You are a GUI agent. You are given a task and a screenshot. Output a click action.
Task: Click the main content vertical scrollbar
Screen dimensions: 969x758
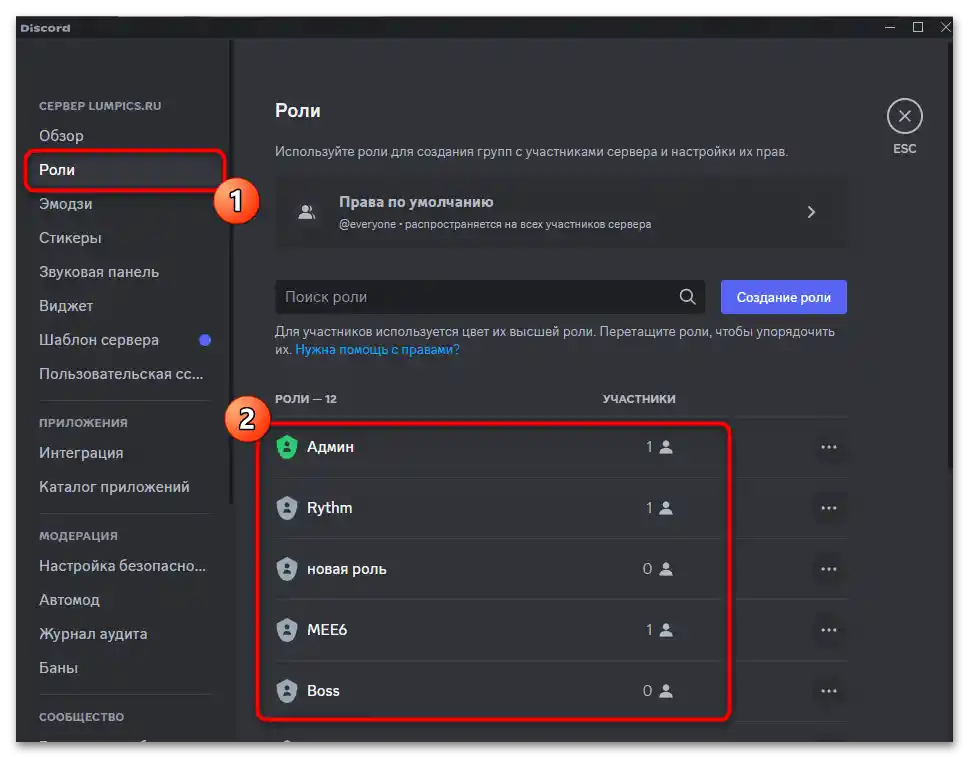point(950,253)
